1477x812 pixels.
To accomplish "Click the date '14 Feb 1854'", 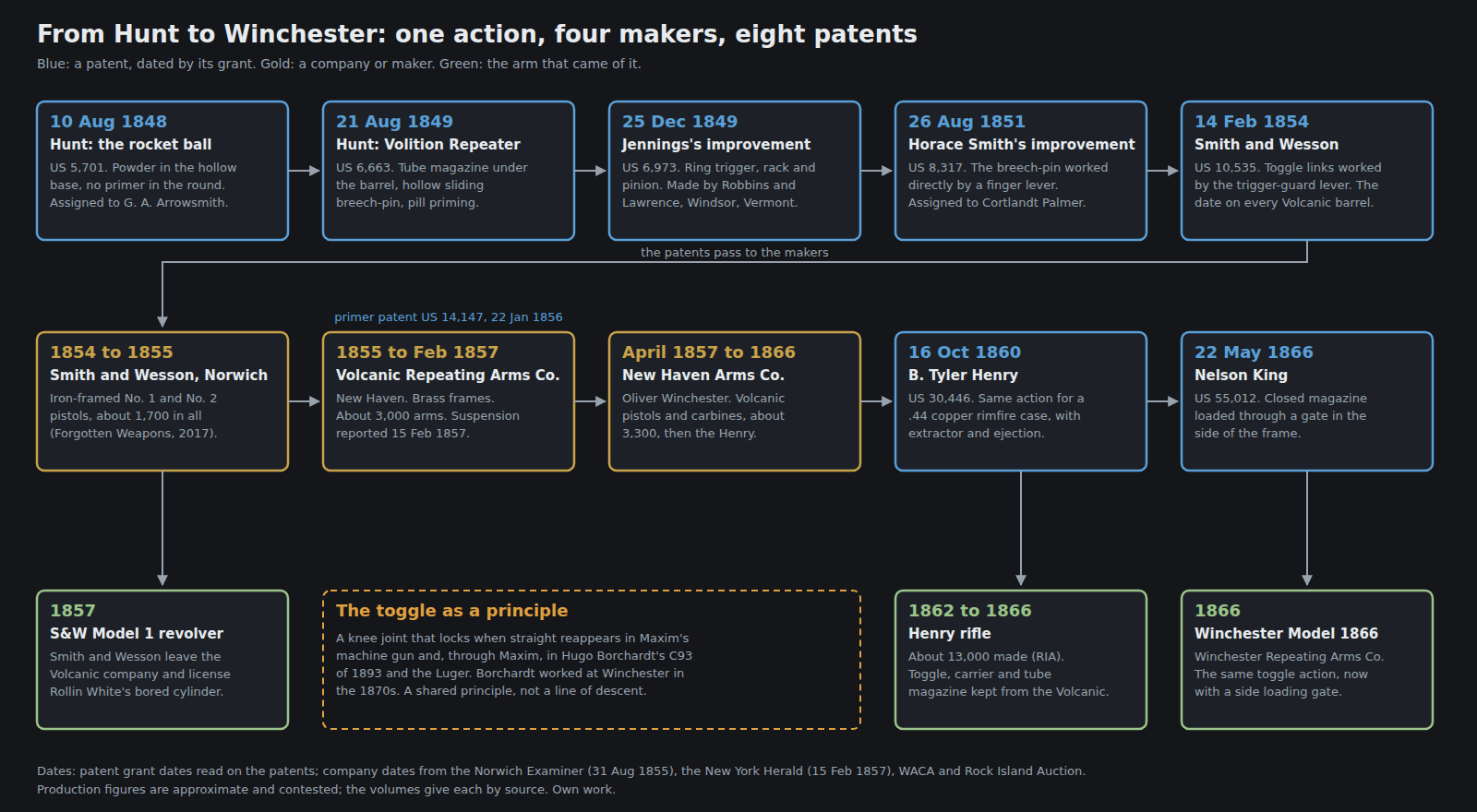I will [x=1252, y=122].
